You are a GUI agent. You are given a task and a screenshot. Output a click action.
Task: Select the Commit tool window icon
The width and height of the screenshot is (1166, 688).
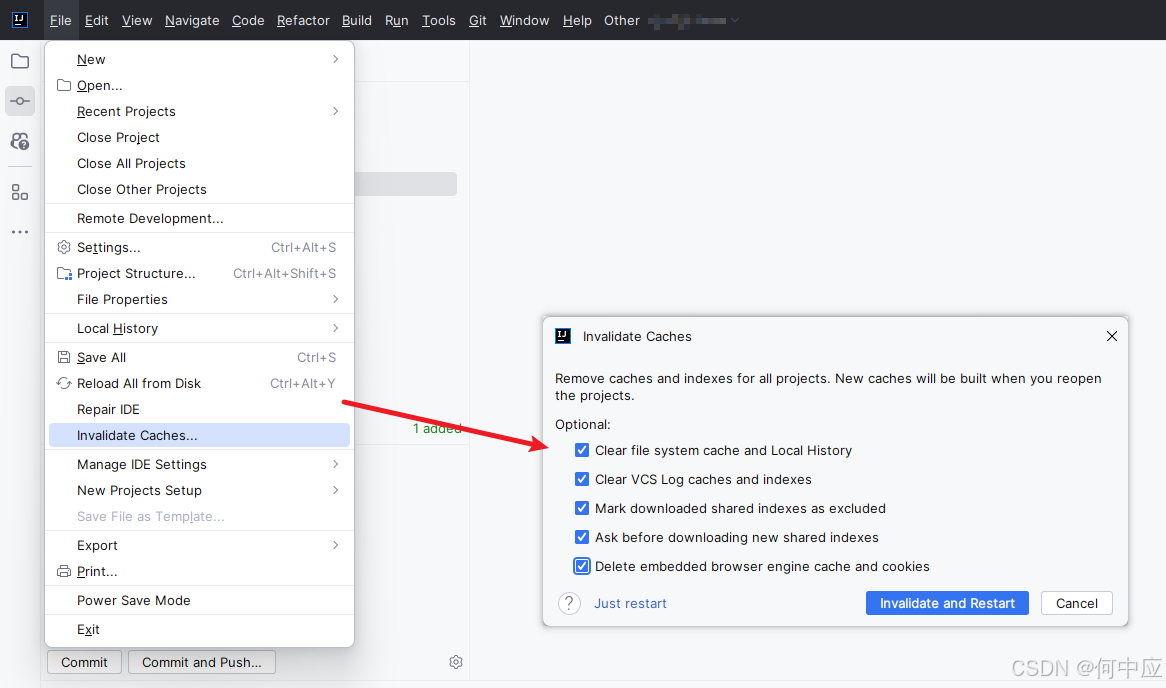click(20, 101)
